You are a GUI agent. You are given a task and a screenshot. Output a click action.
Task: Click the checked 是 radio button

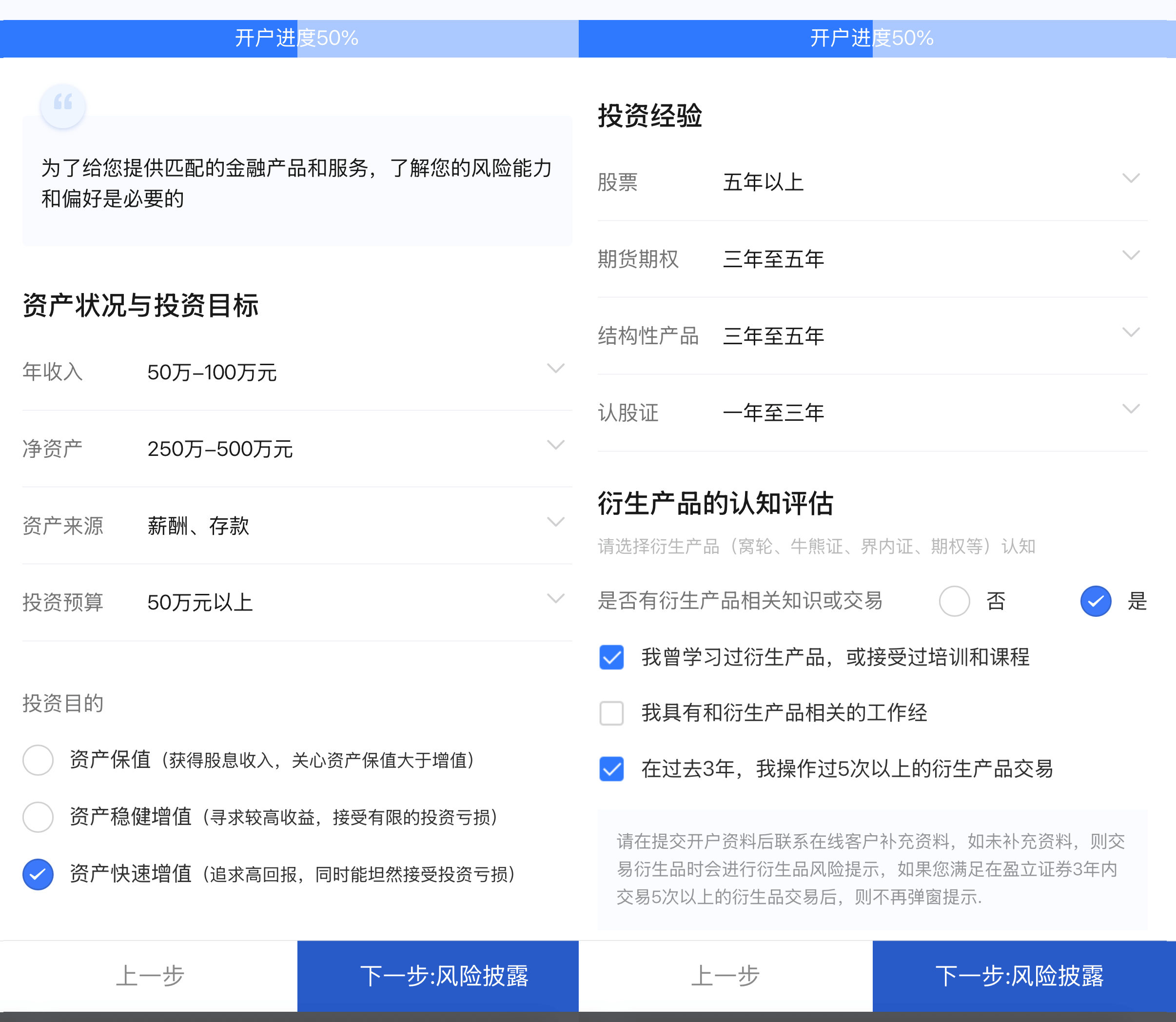[x=1096, y=601]
